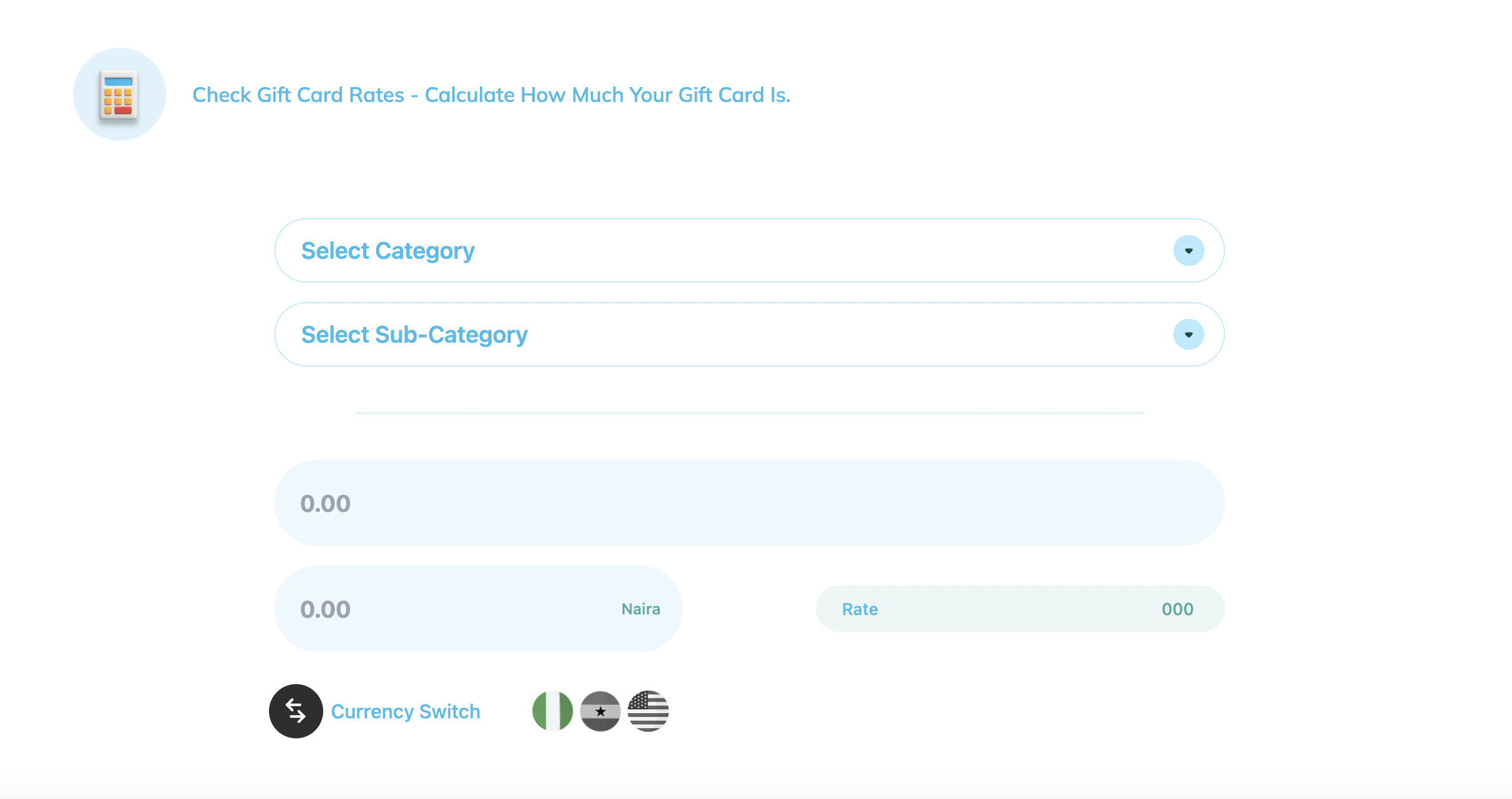Click the Select Sub-Category arrow button
The width and height of the screenshot is (1512, 799).
tap(1189, 334)
